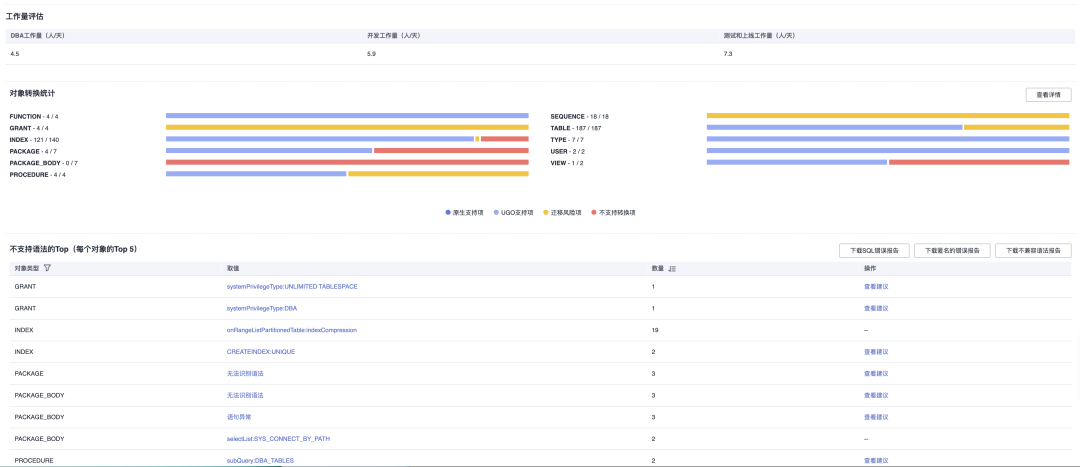Click the red segment of PACKAGE bar

(451, 151)
